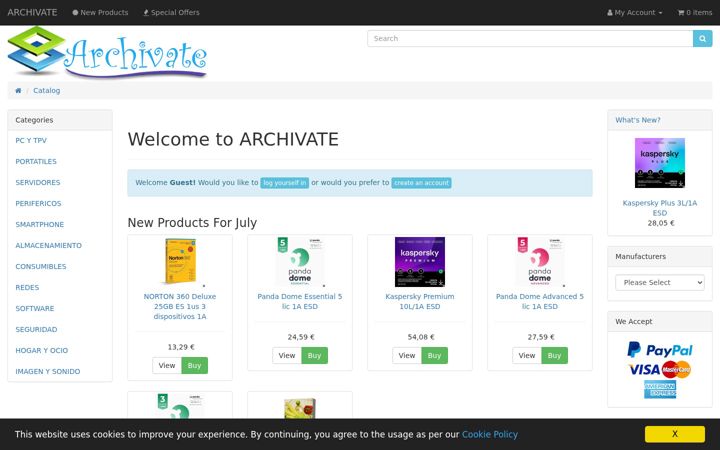Buy Panda Dome Advanced 5 lic
Viewport: 720px width, 450px height.
(x=554, y=355)
